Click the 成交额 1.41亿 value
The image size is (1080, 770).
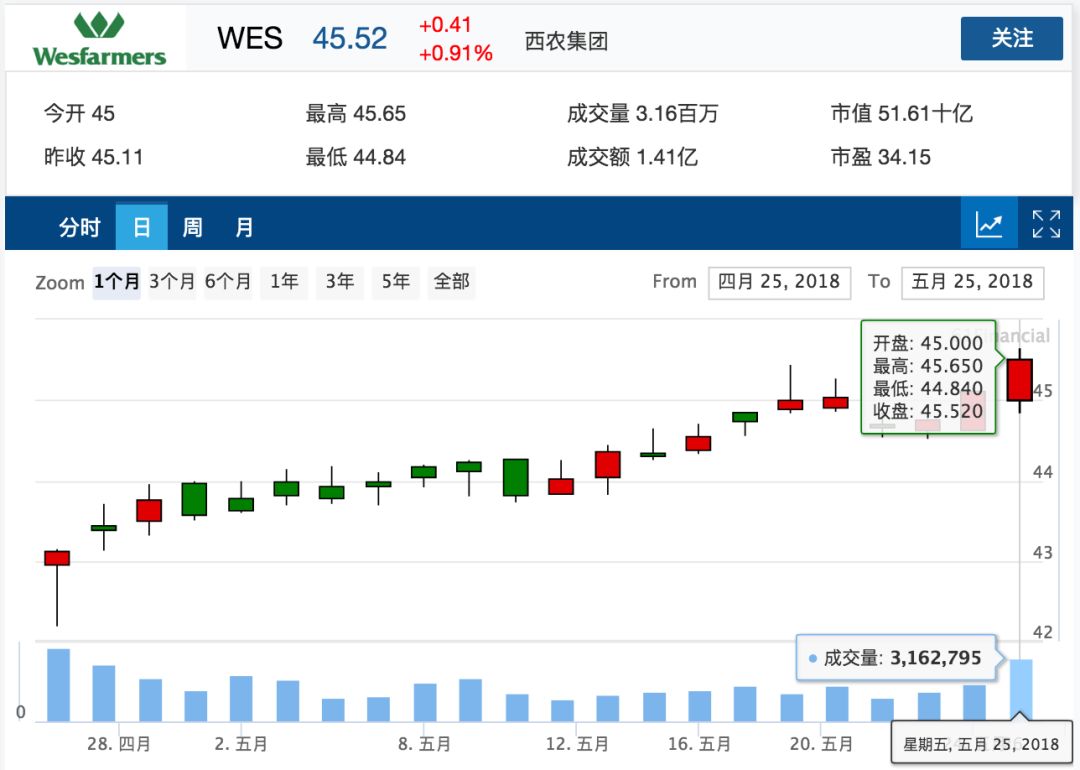(x=632, y=157)
